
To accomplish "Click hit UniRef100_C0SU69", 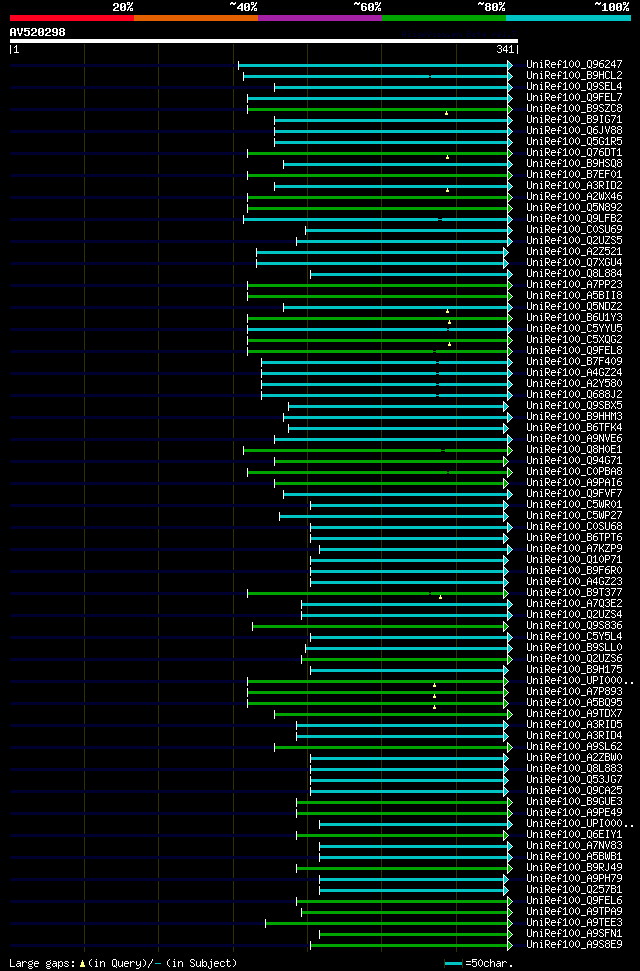I will coord(574,230).
